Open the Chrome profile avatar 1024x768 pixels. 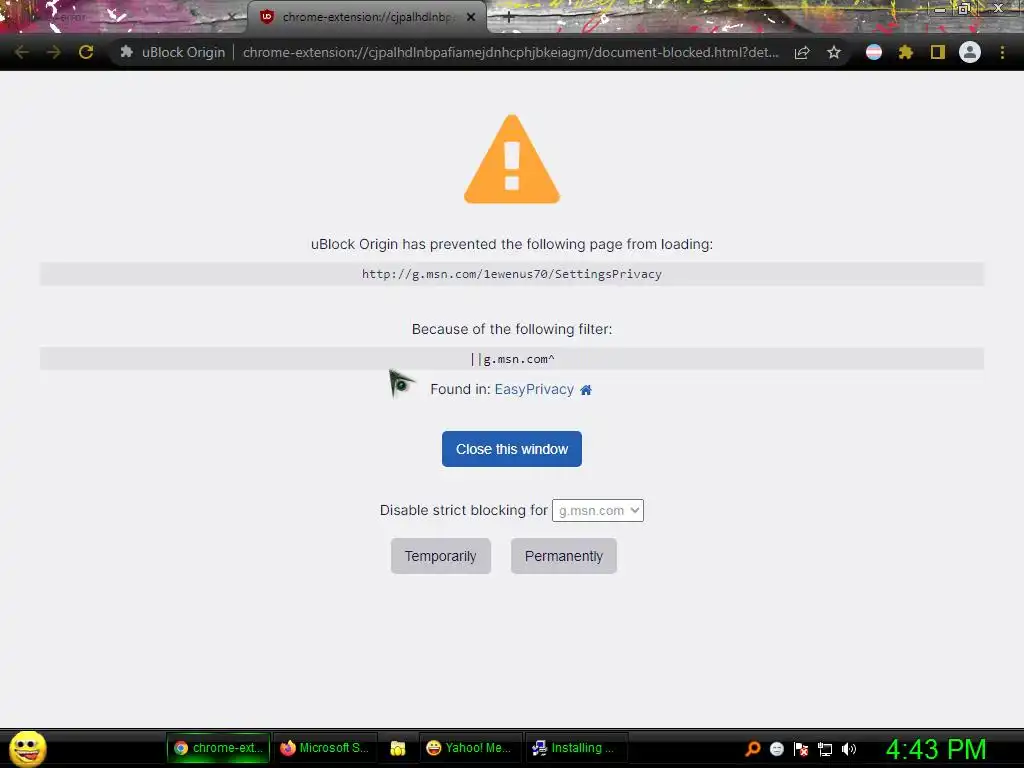970,52
